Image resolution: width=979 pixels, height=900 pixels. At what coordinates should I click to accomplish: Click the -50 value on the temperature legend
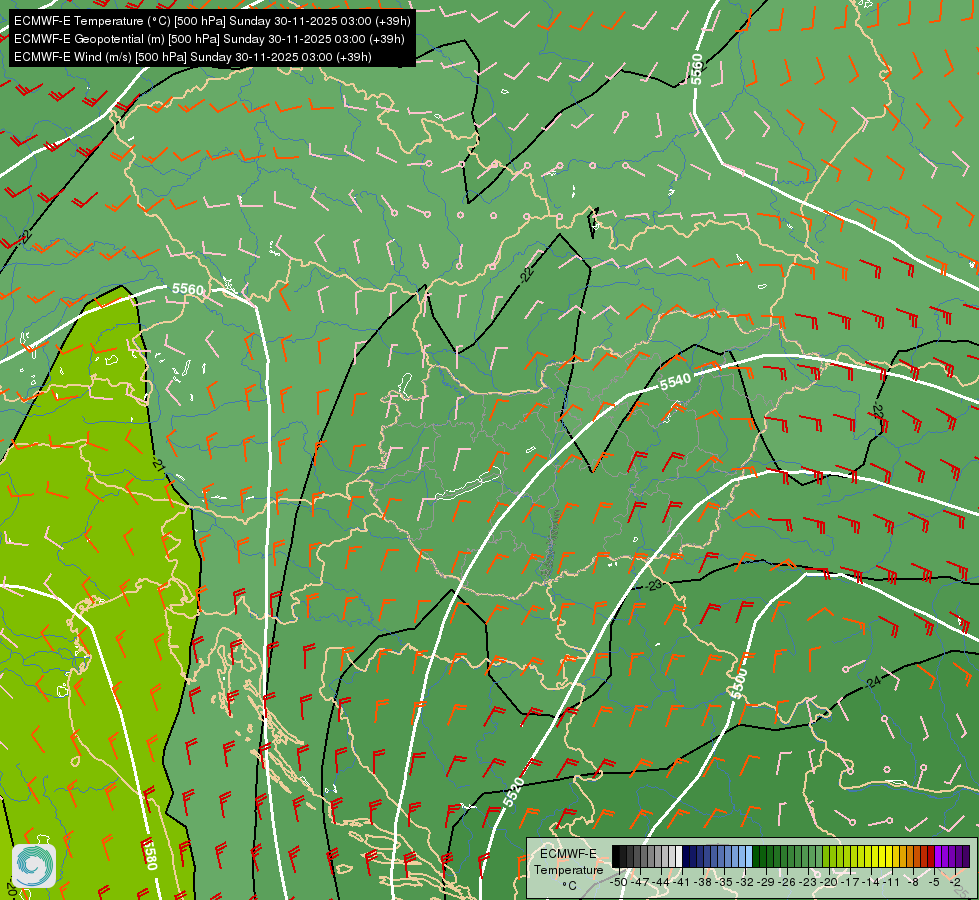pyautogui.click(x=617, y=882)
